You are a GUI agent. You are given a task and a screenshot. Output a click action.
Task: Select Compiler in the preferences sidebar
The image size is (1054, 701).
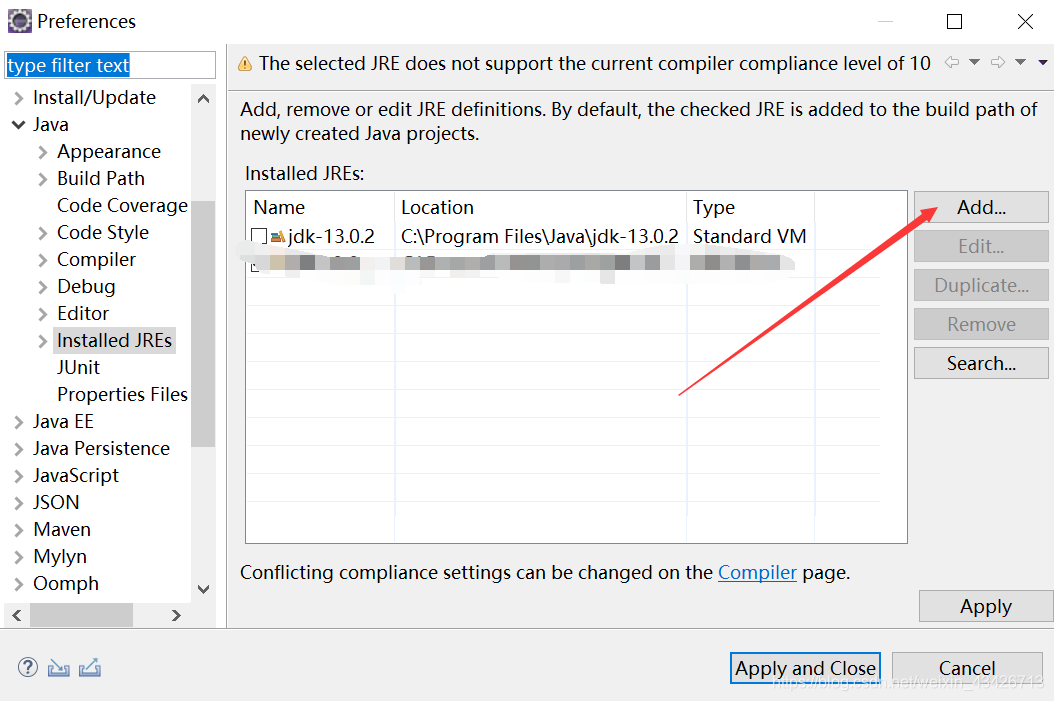coord(96,259)
